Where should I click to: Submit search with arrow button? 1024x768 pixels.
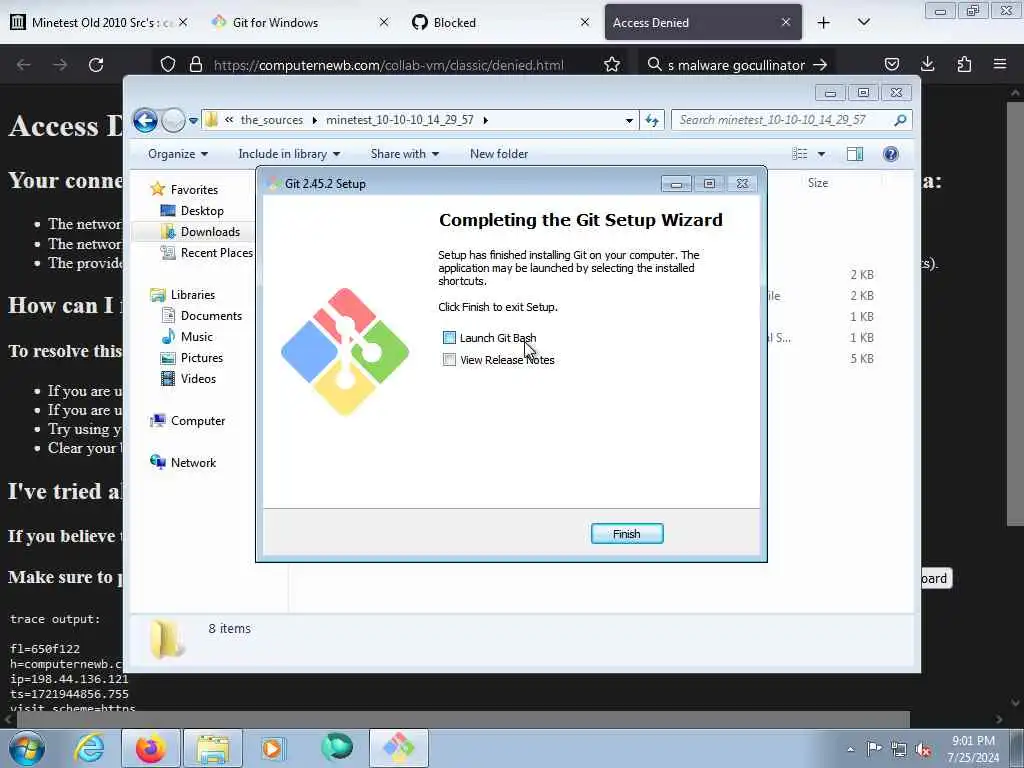coord(820,65)
